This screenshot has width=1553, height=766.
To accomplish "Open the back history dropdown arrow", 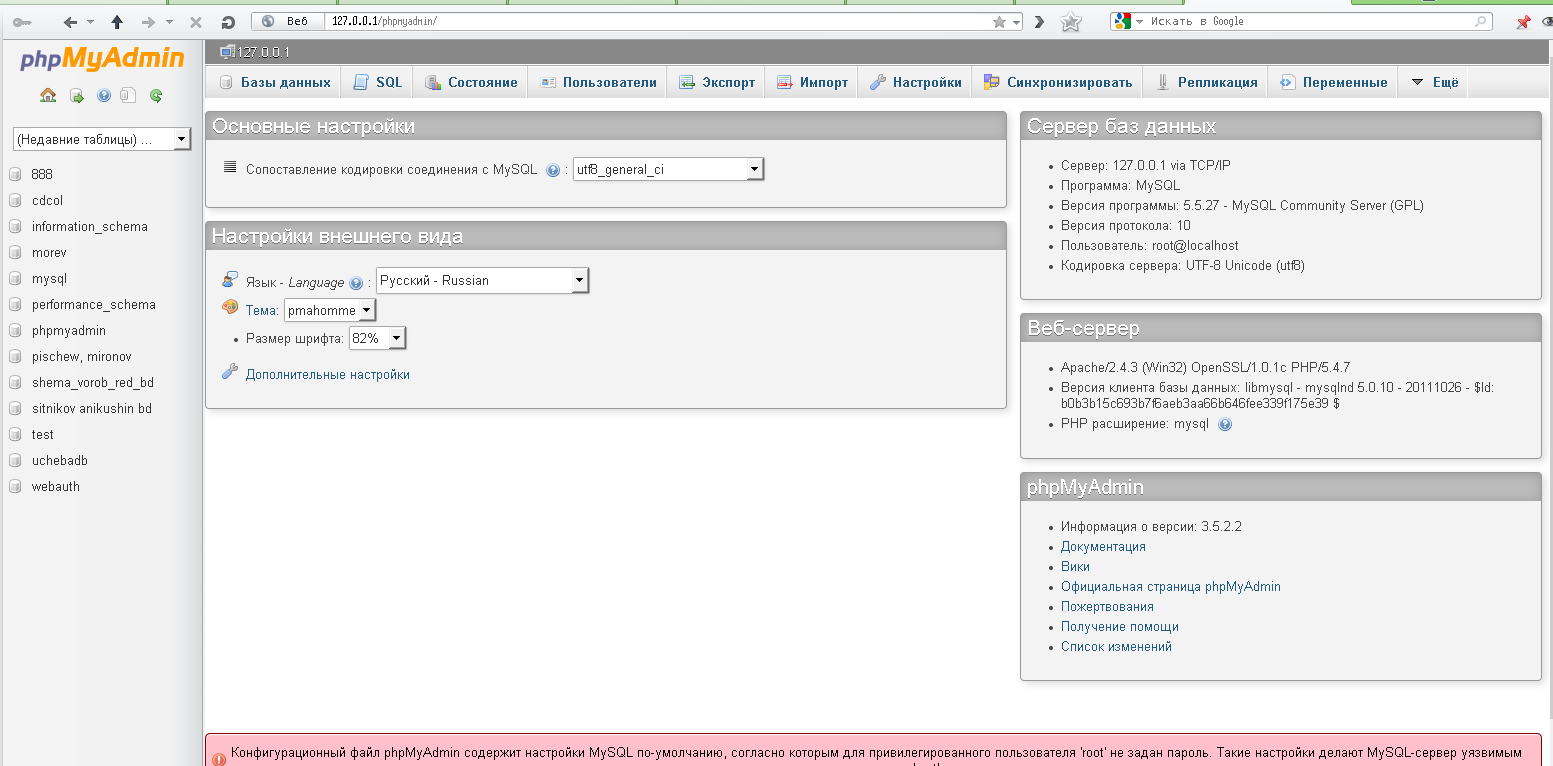I will click(x=91, y=22).
